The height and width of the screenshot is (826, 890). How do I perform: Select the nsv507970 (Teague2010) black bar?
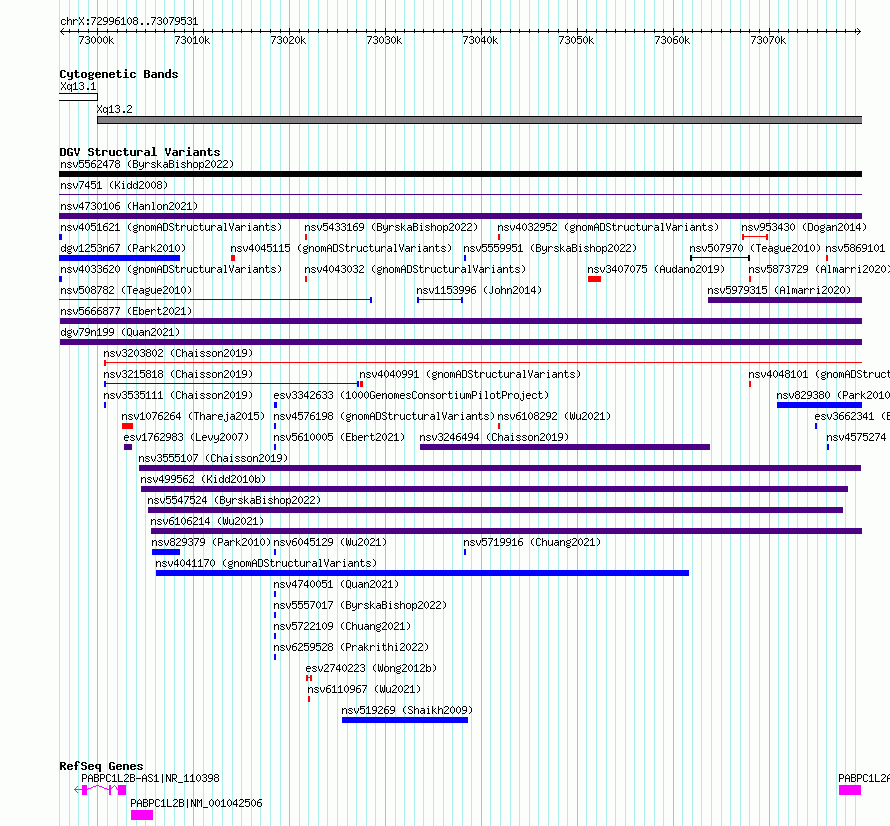(720, 258)
